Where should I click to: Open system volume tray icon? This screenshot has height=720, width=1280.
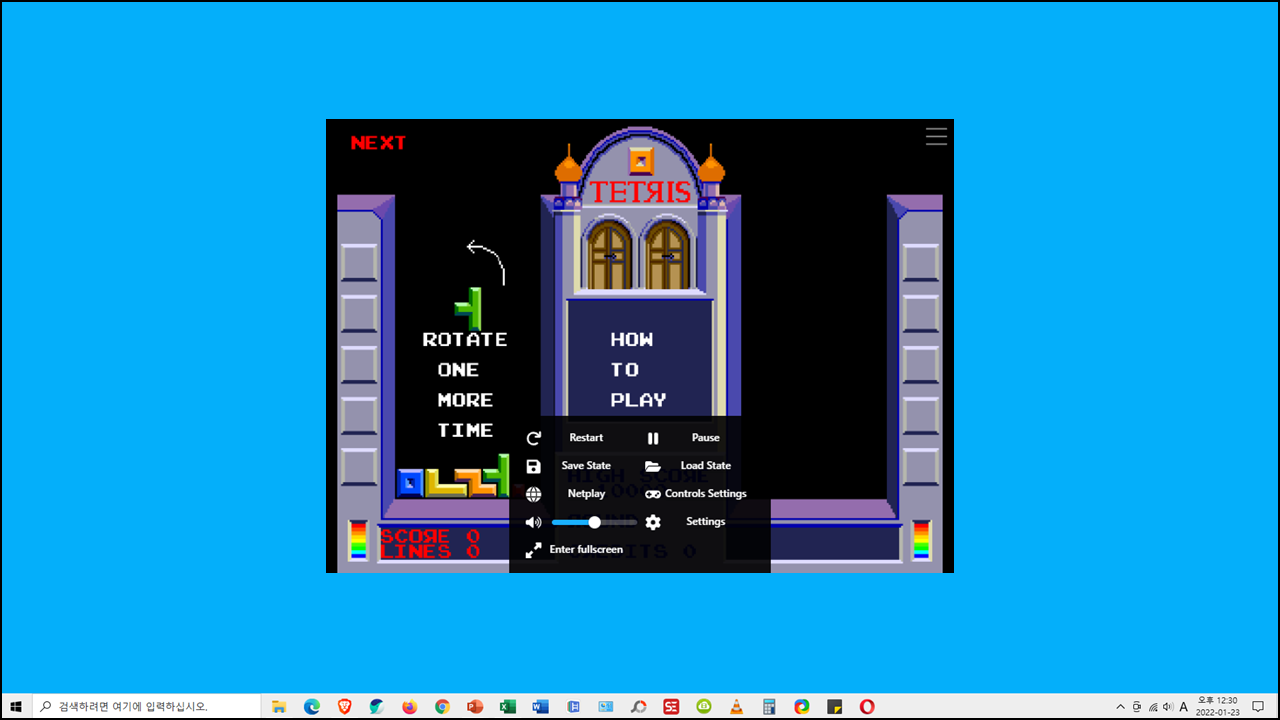coord(1168,706)
